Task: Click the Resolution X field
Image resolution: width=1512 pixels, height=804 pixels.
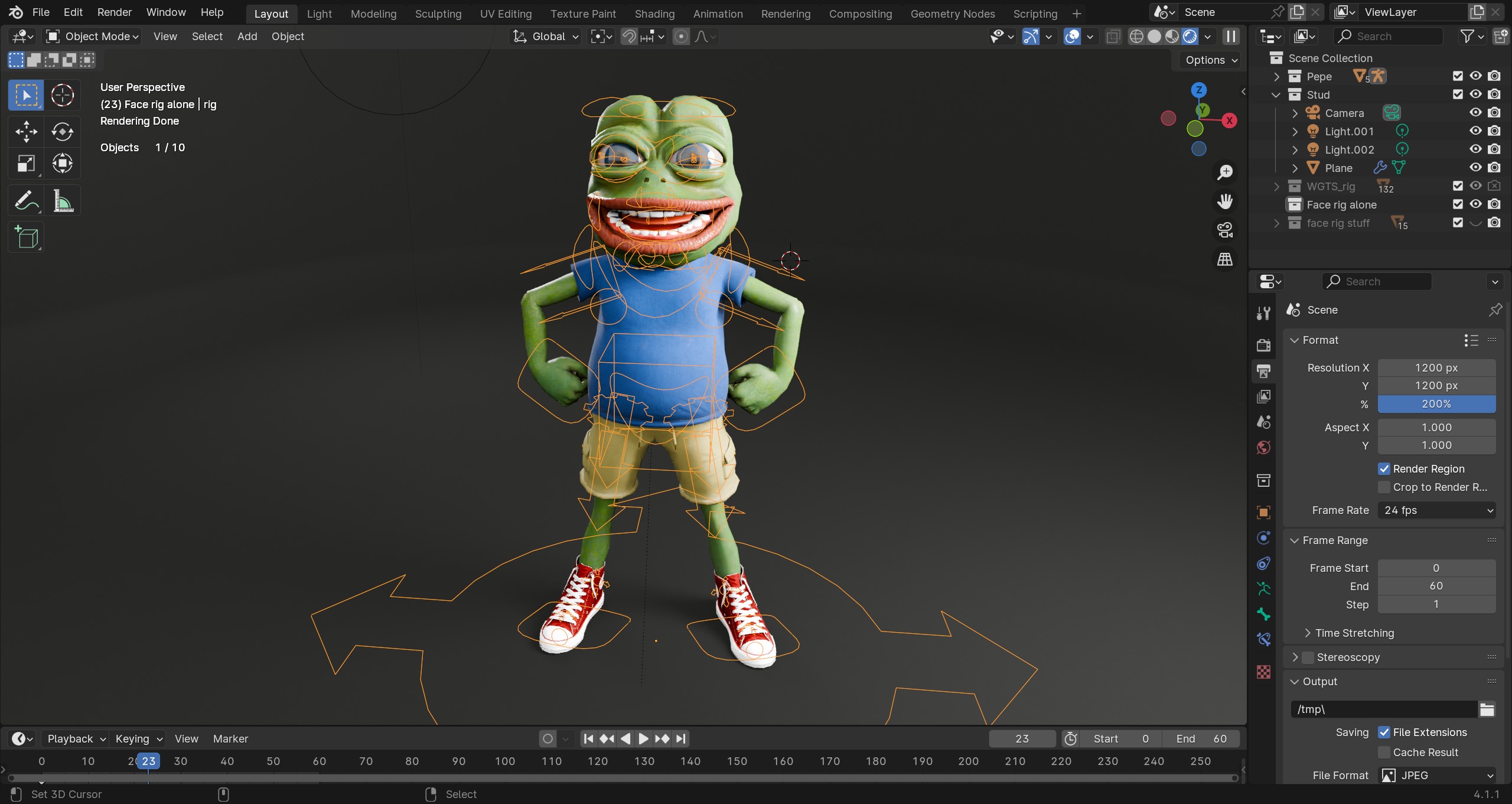Action: pos(1437,368)
